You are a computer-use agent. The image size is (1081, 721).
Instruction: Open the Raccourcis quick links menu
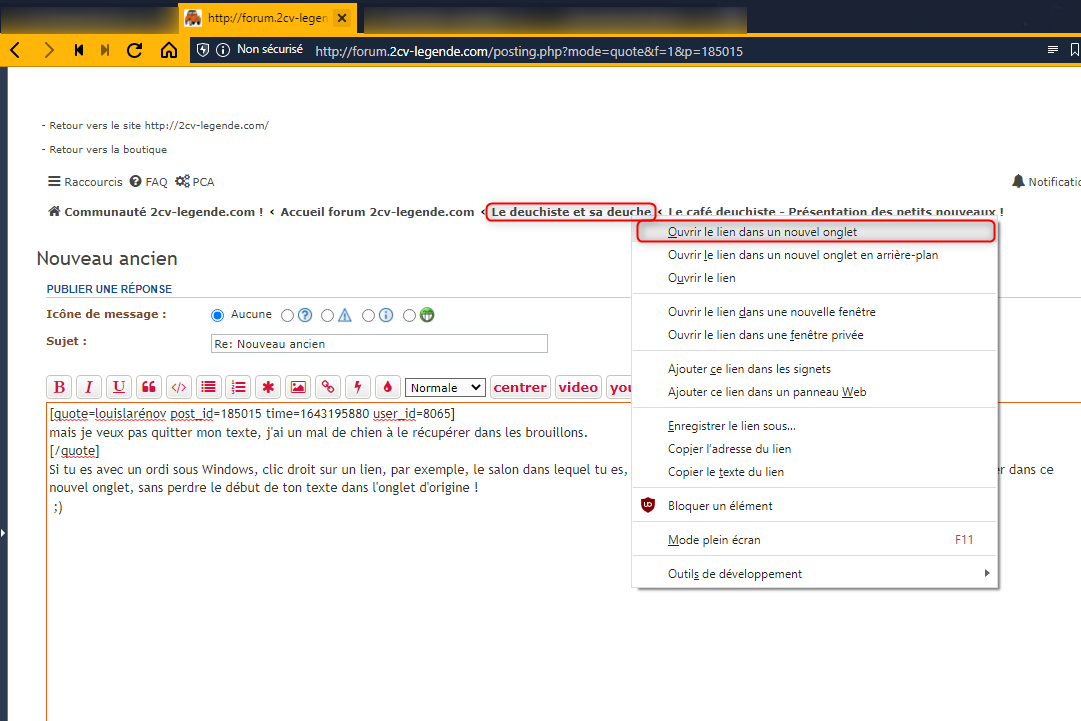pyautogui.click(x=86, y=182)
